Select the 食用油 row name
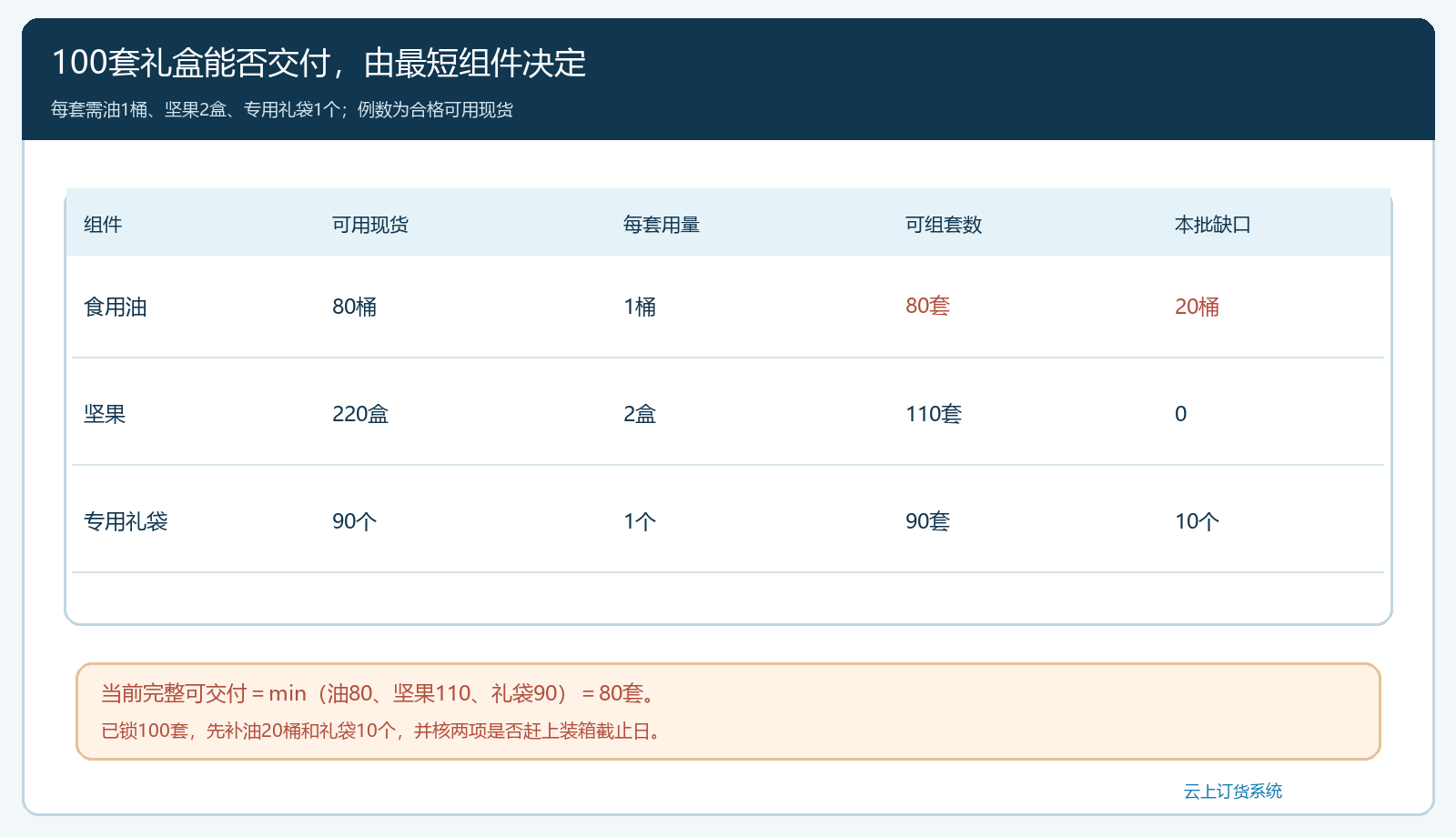This screenshot has width=1456, height=837. tap(116, 307)
